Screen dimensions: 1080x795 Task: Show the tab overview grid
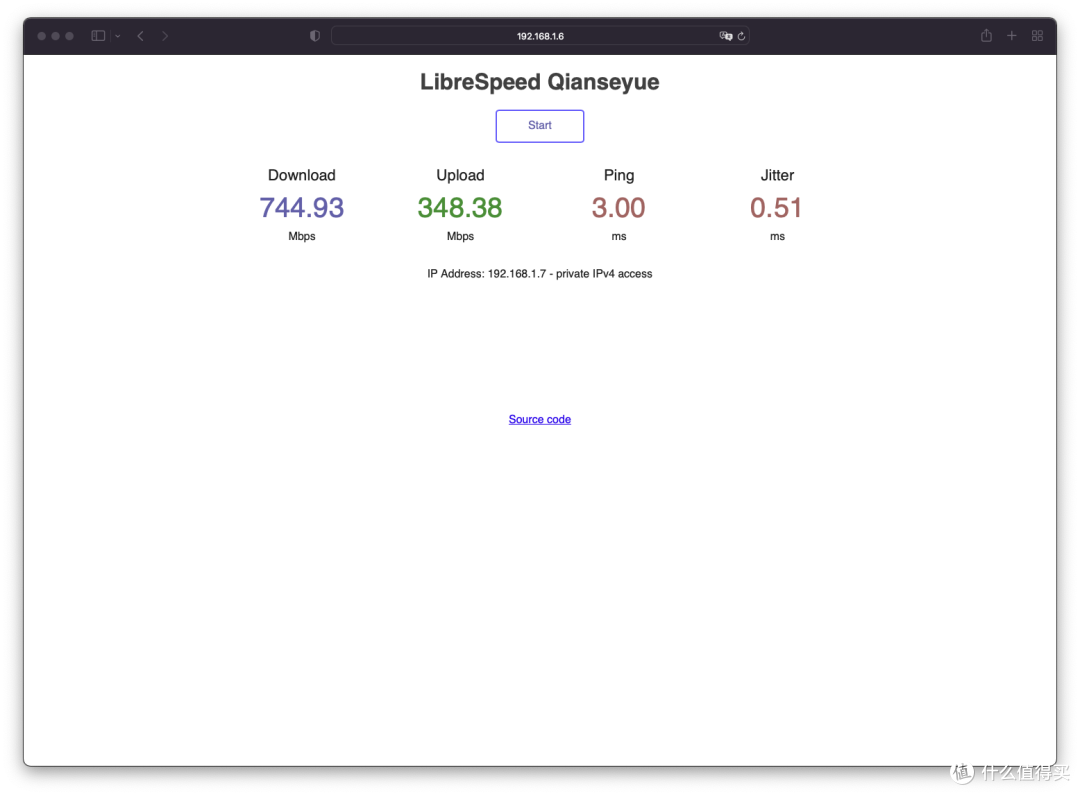1037,36
